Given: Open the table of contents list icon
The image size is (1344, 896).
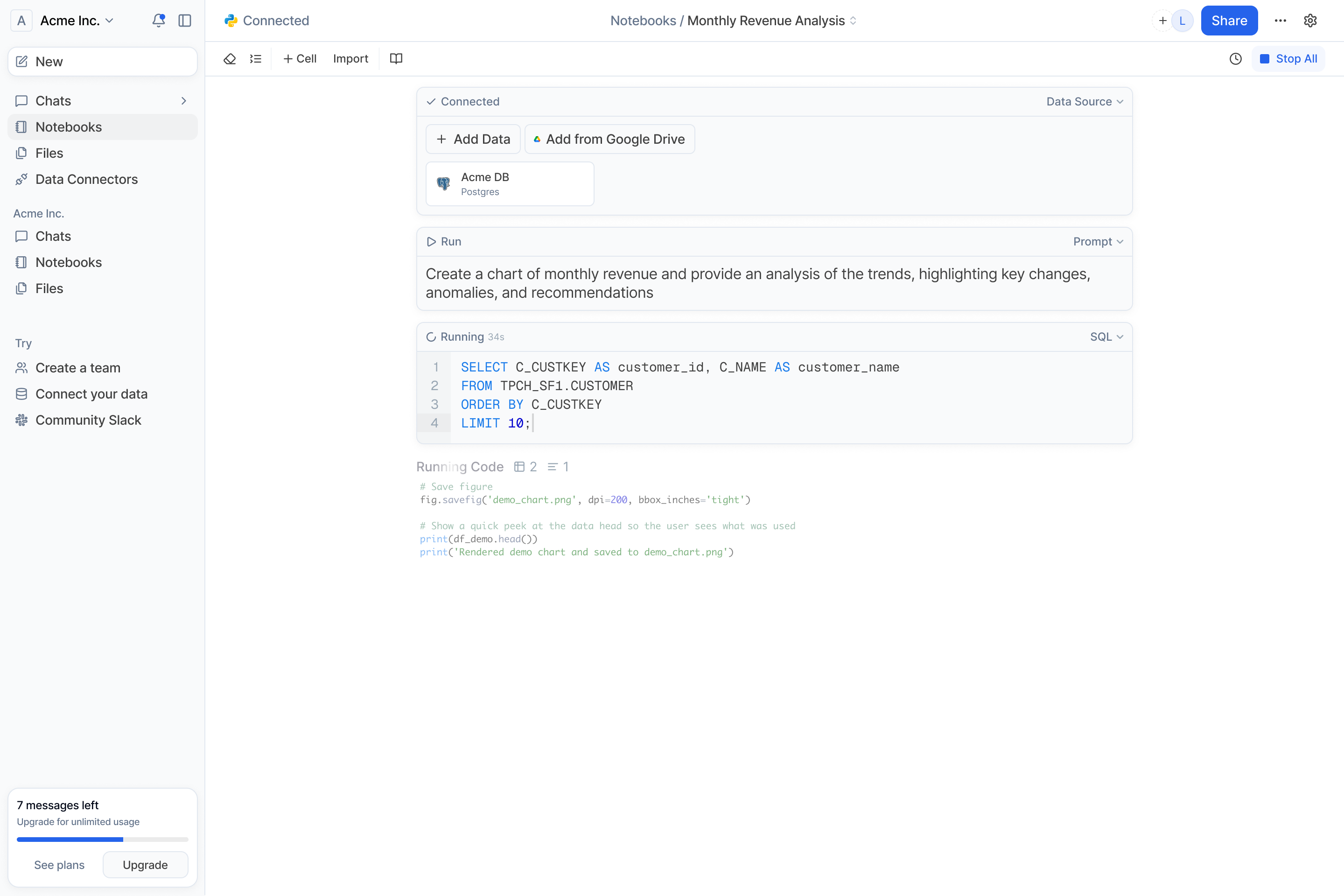Looking at the screenshot, I should point(255,59).
